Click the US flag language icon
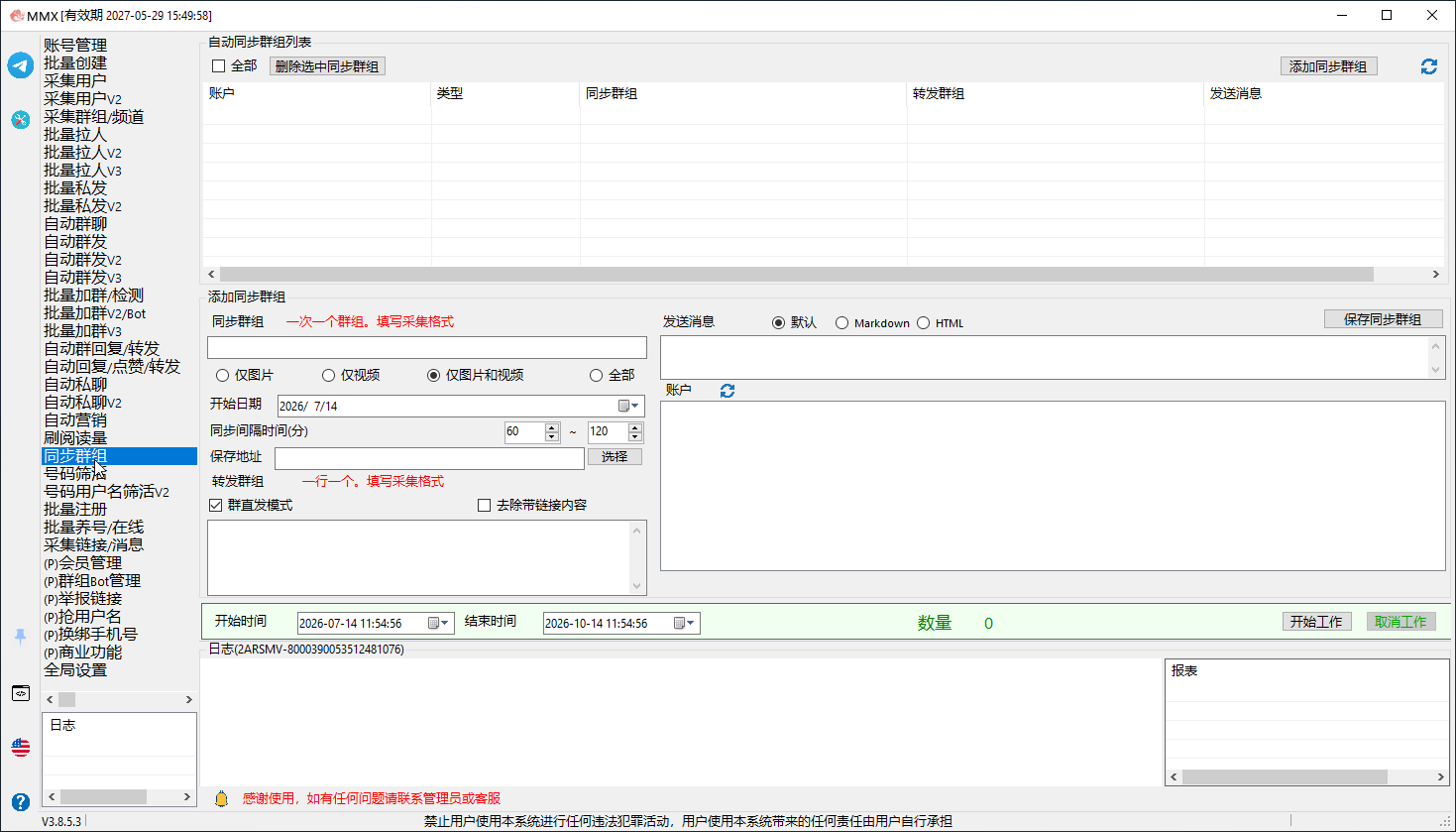 coord(21,747)
